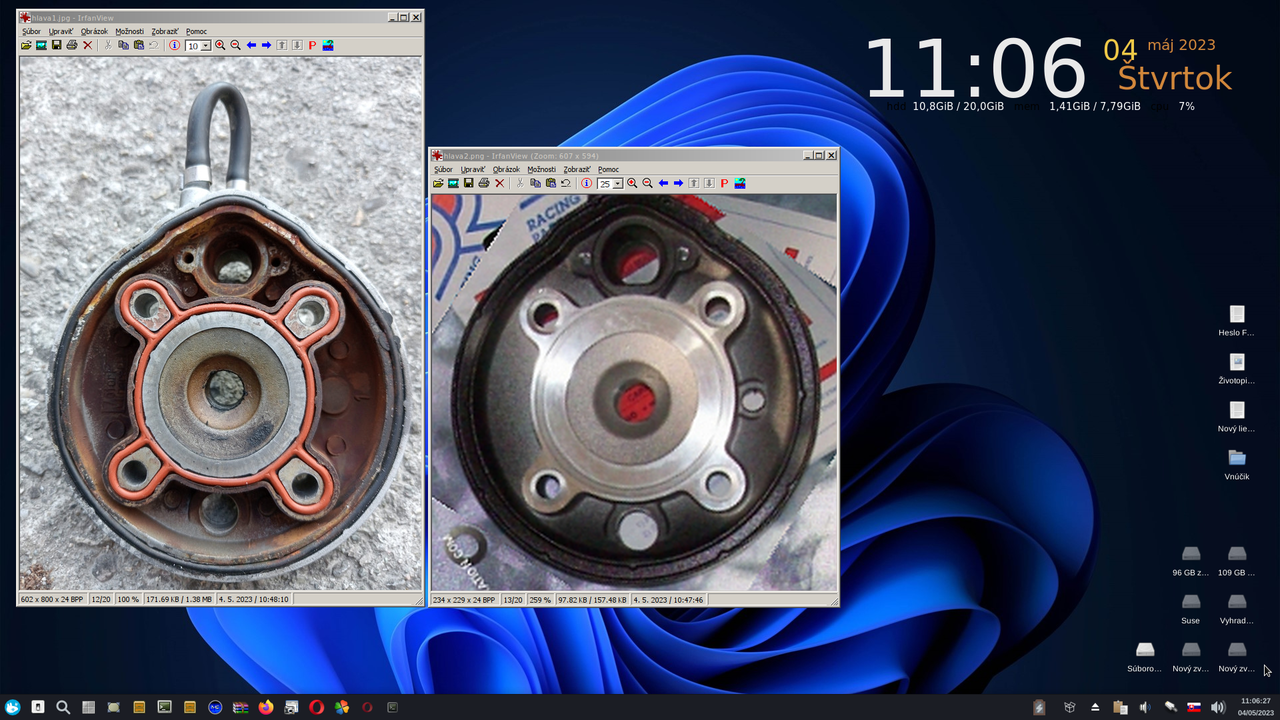Click the Zoom In magnifier in hlava2.png window
This screenshot has height=720, width=1280.
[x=632, y=183]
